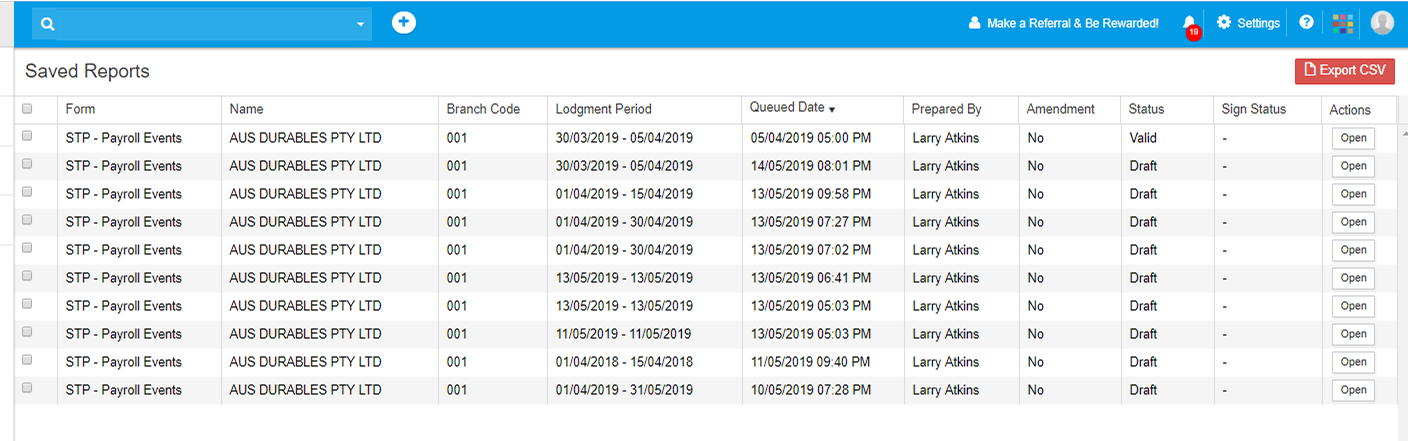This screenshot has width=1408, height=441.
Task: Open Settings via the gear icon
Action: [1224, 23]
